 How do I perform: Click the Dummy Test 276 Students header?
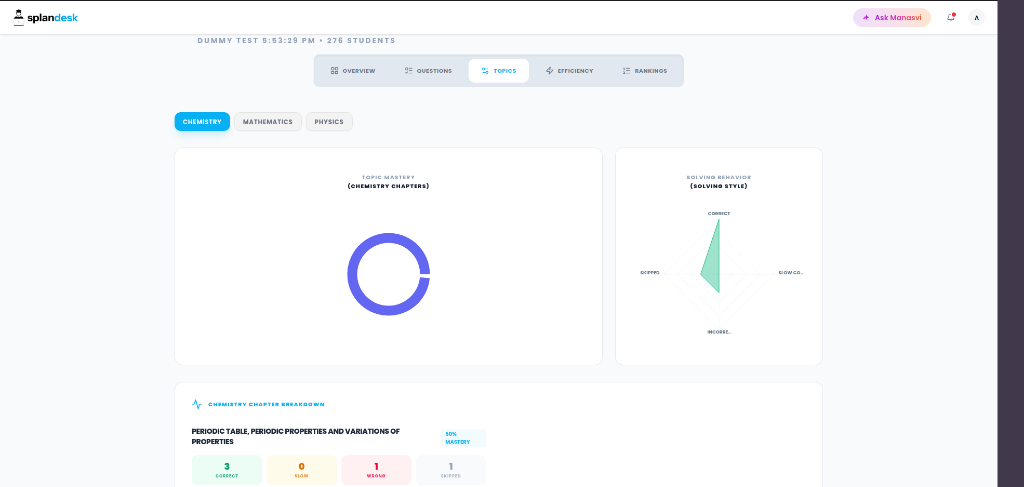(x=296, y=40)
